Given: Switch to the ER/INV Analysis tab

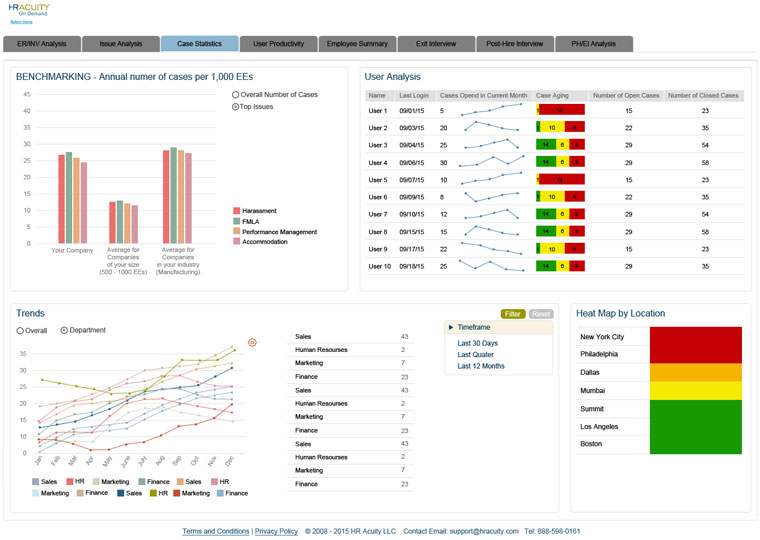Looking at the screenshot, I should [42, 44].
